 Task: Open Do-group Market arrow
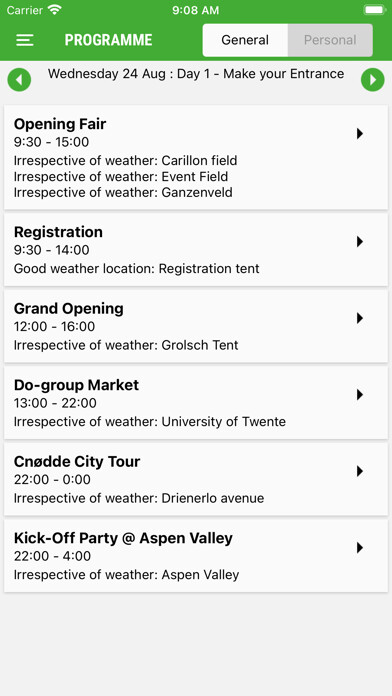(360, 395)
